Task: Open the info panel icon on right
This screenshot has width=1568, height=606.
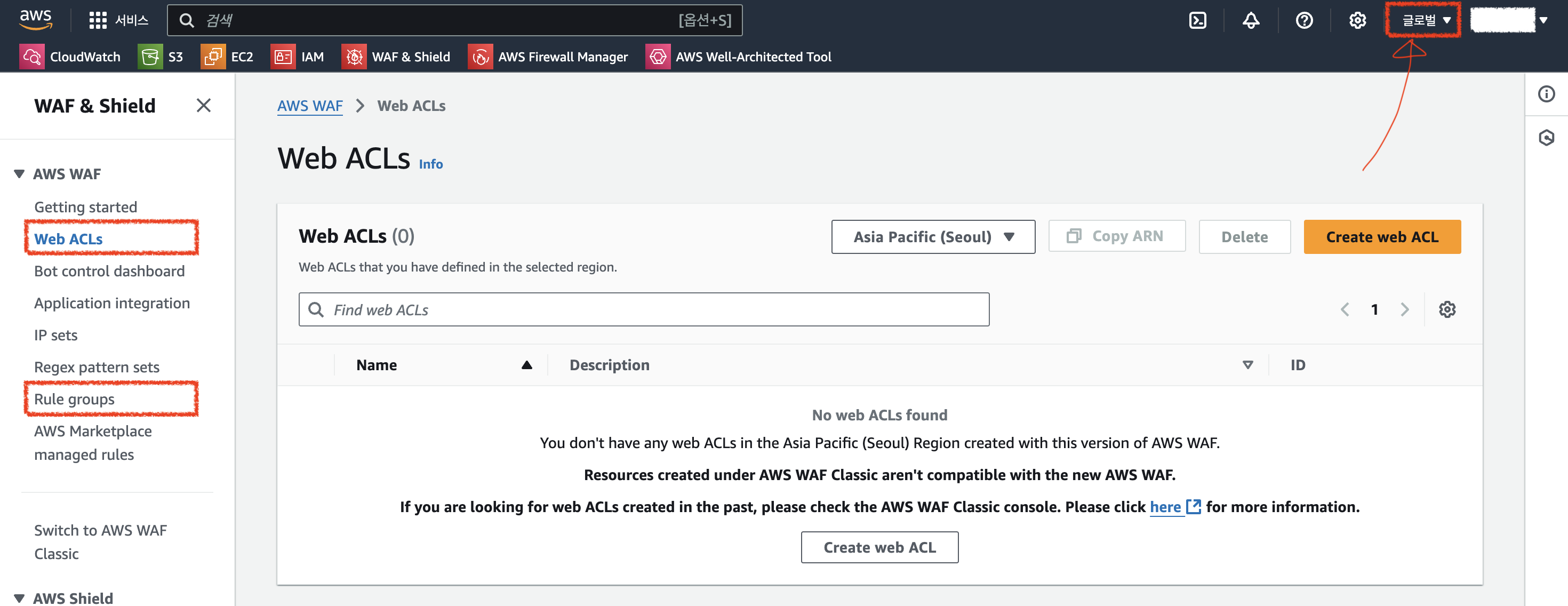Action: pos(1546,94)
